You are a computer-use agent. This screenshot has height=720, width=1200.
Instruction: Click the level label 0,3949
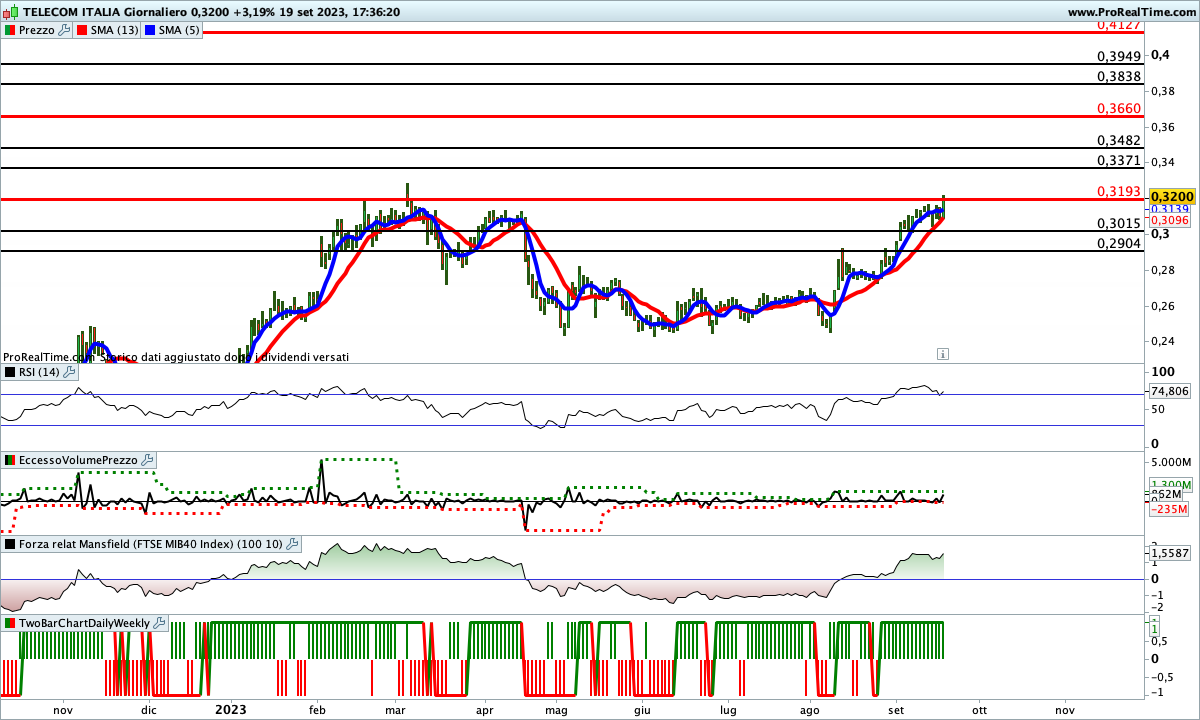coord(1119,55)
